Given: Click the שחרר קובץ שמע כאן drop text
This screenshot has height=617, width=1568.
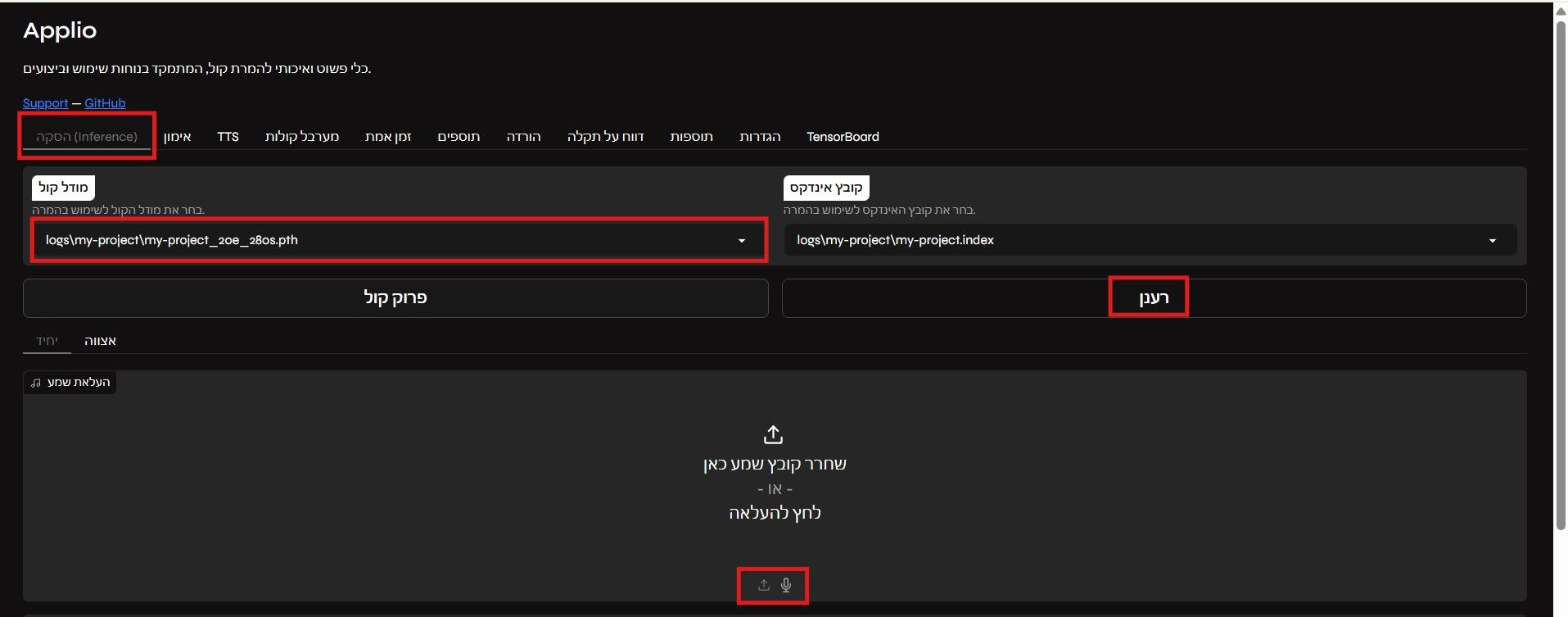Looking at the screenshot, I should coord(775,464).
